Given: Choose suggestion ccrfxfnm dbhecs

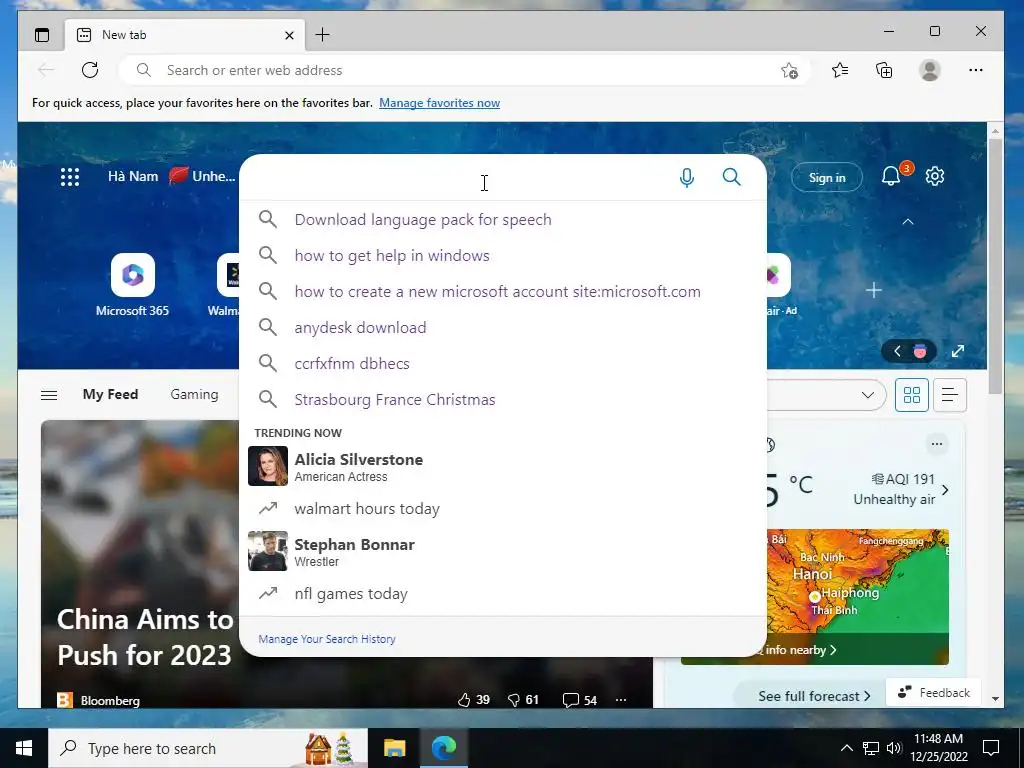Looking at the screenshot, I should [x=503, y=363].
